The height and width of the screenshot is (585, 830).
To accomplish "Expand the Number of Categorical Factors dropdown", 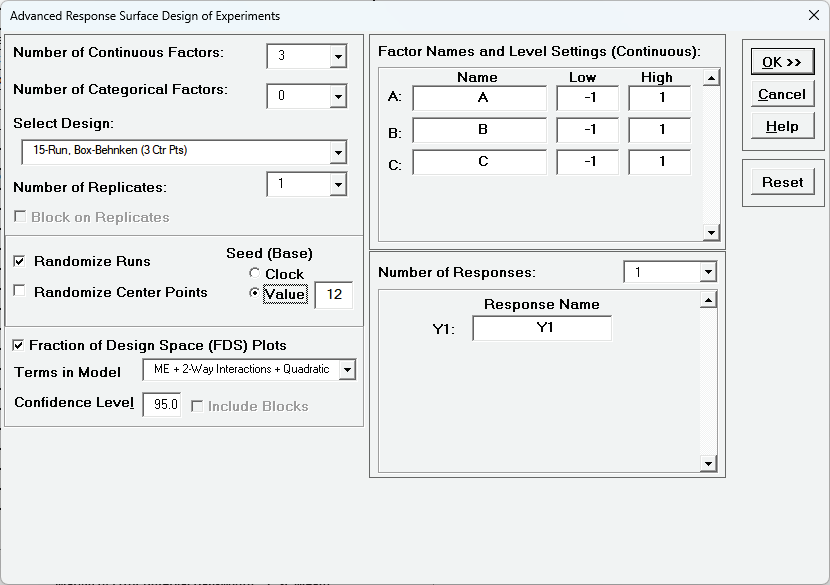I will [337, 97].
